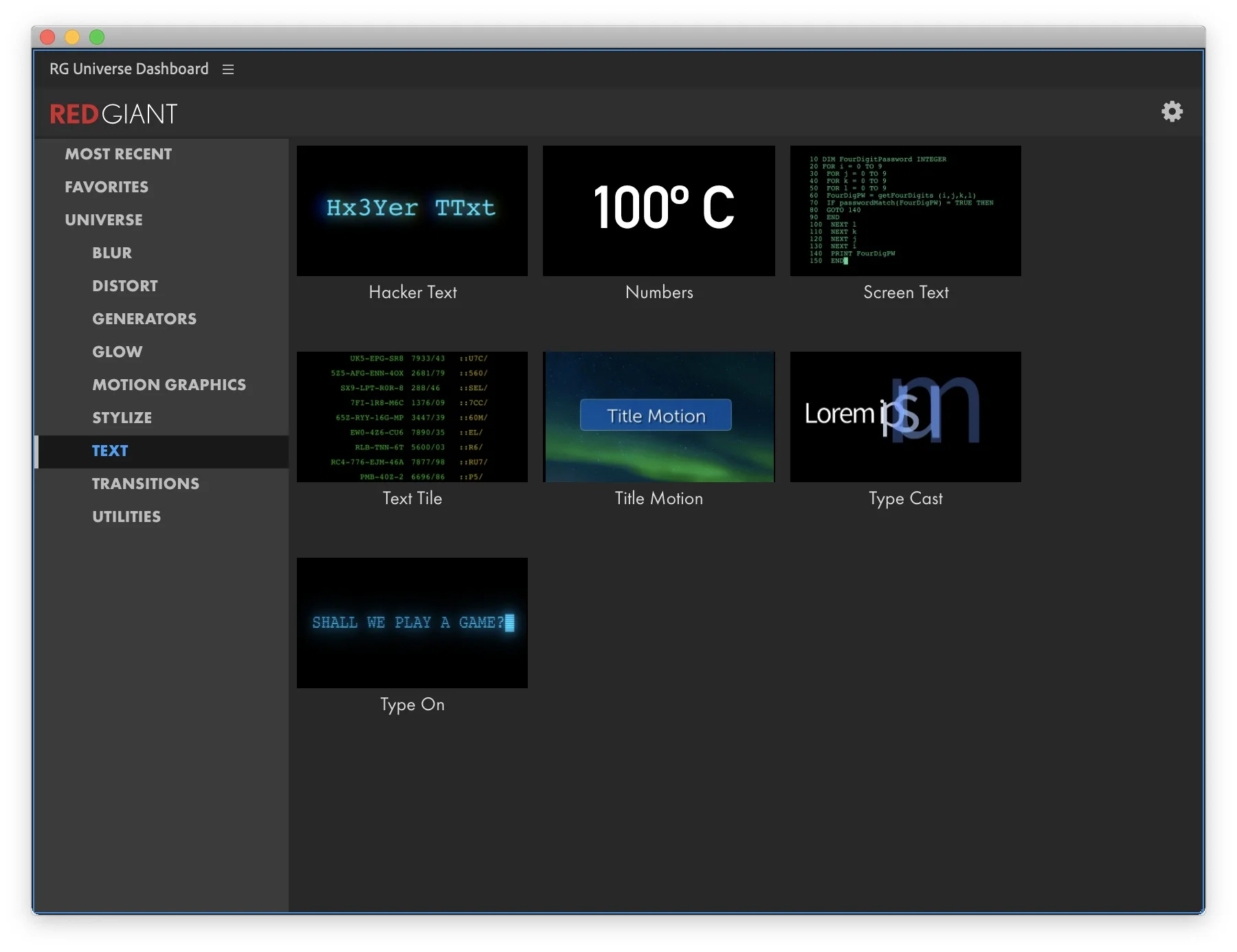The width and height of the screenshot is (1237, 952).
Task: Click the Red Giant logo
Action: coord(113,114)
